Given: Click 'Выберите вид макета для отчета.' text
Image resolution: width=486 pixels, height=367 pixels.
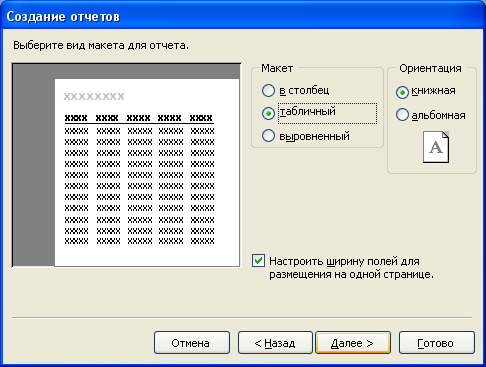Looking at the screenshot, I should (101, 45).
